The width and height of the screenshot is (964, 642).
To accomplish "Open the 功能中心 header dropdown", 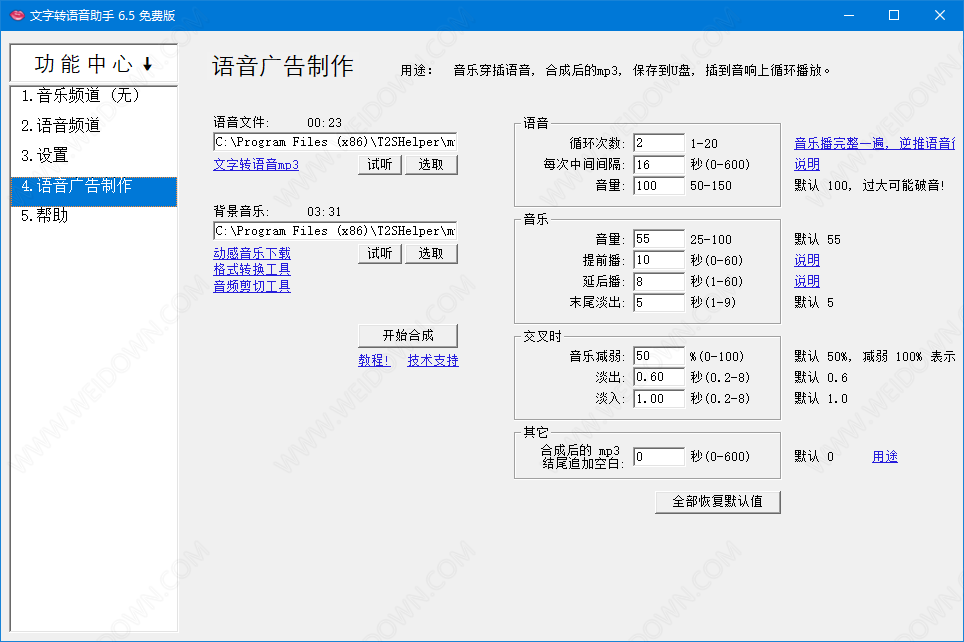I will click(93, 64).
